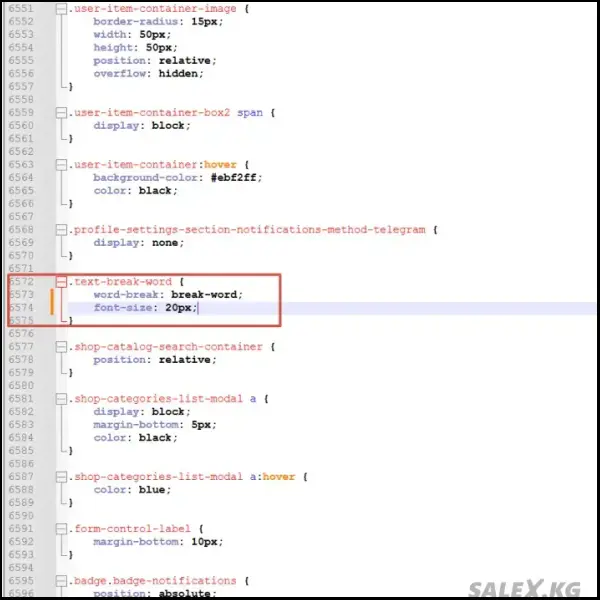Image resolution: width=600 pixels, height=600 pixels.
Task: Collapse the .badge.badge-notifications block
Action: pyautogui.click(x=62, y=580)
